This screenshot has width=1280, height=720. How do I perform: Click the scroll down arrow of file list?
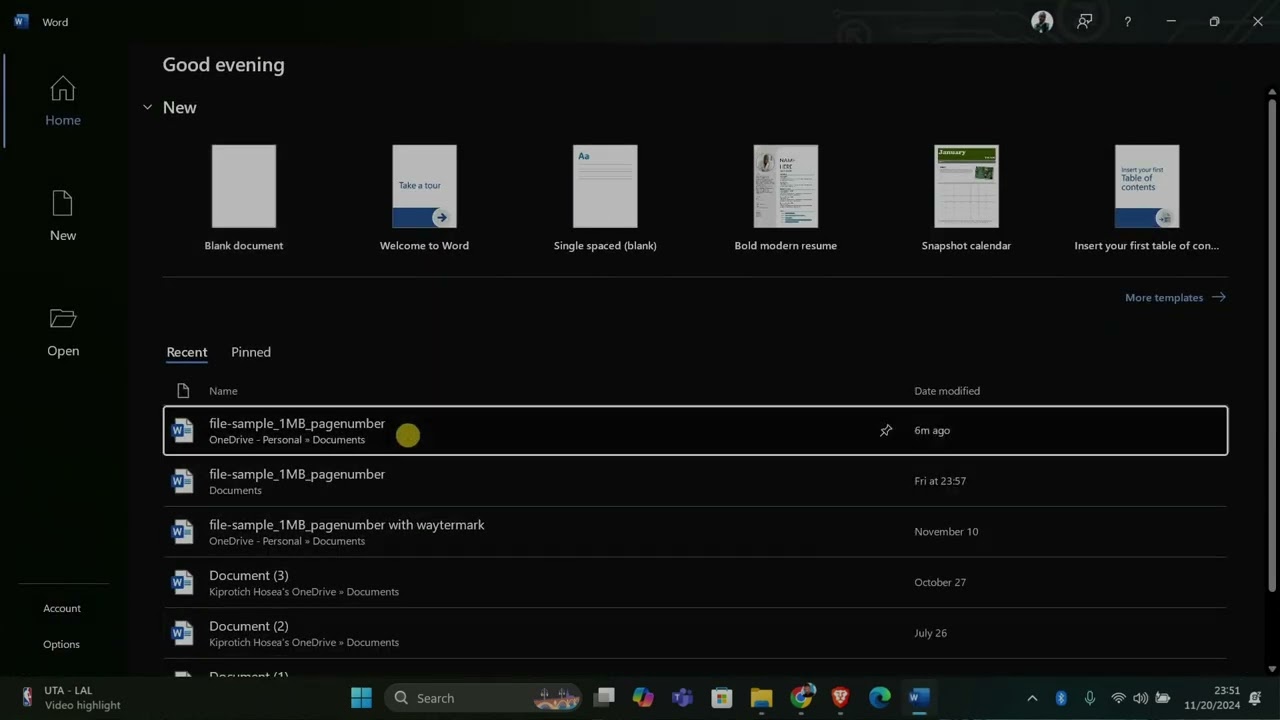(1272, 669)
